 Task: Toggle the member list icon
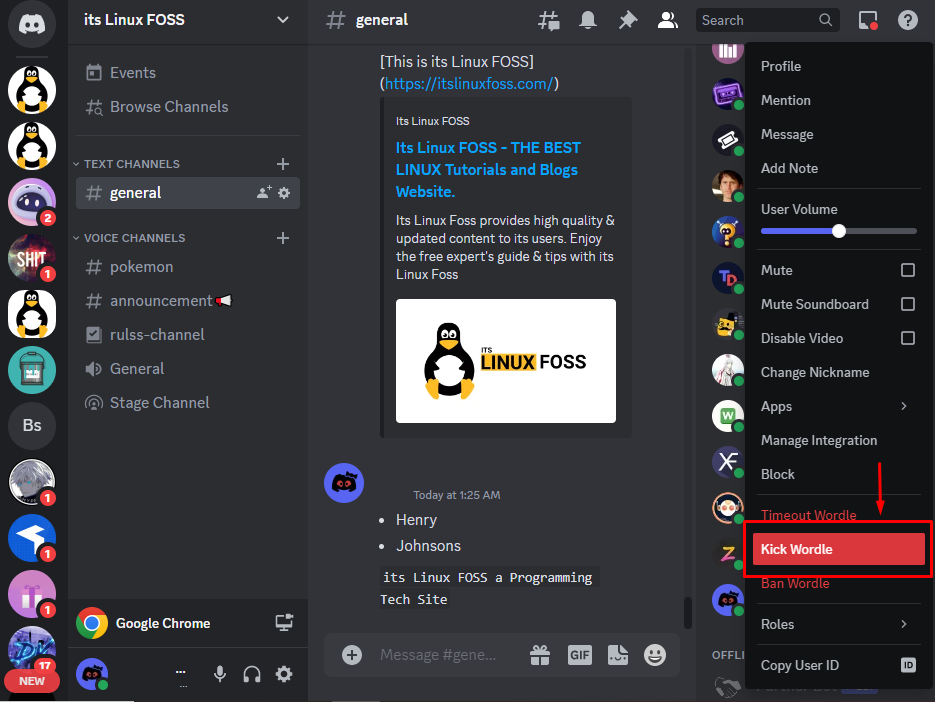click(x=667, y=20)
